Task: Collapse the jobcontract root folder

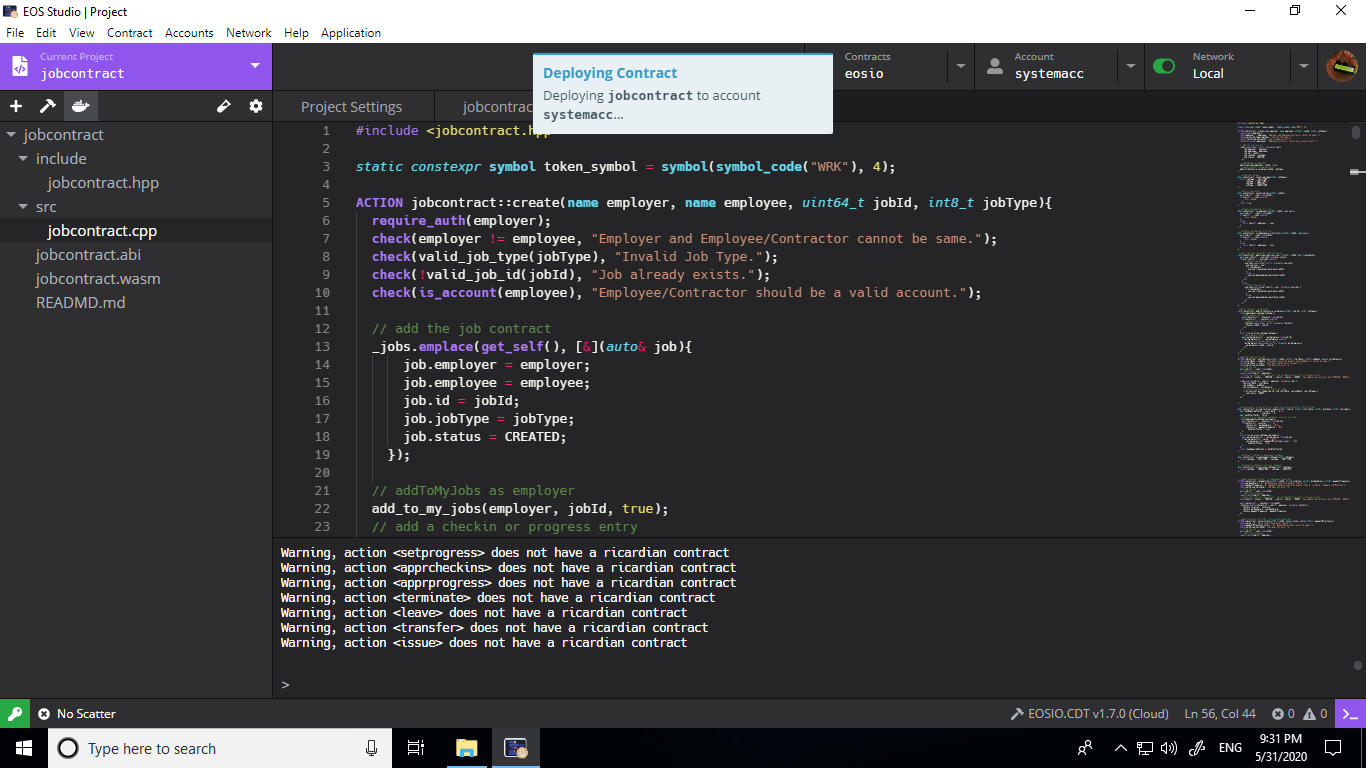Action: tap(11, 135)
